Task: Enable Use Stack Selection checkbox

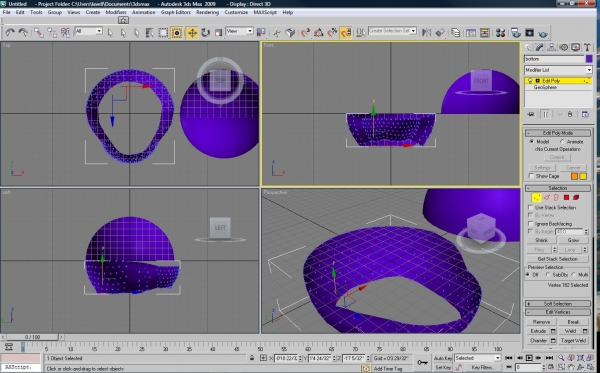Action: click(531, 207)
